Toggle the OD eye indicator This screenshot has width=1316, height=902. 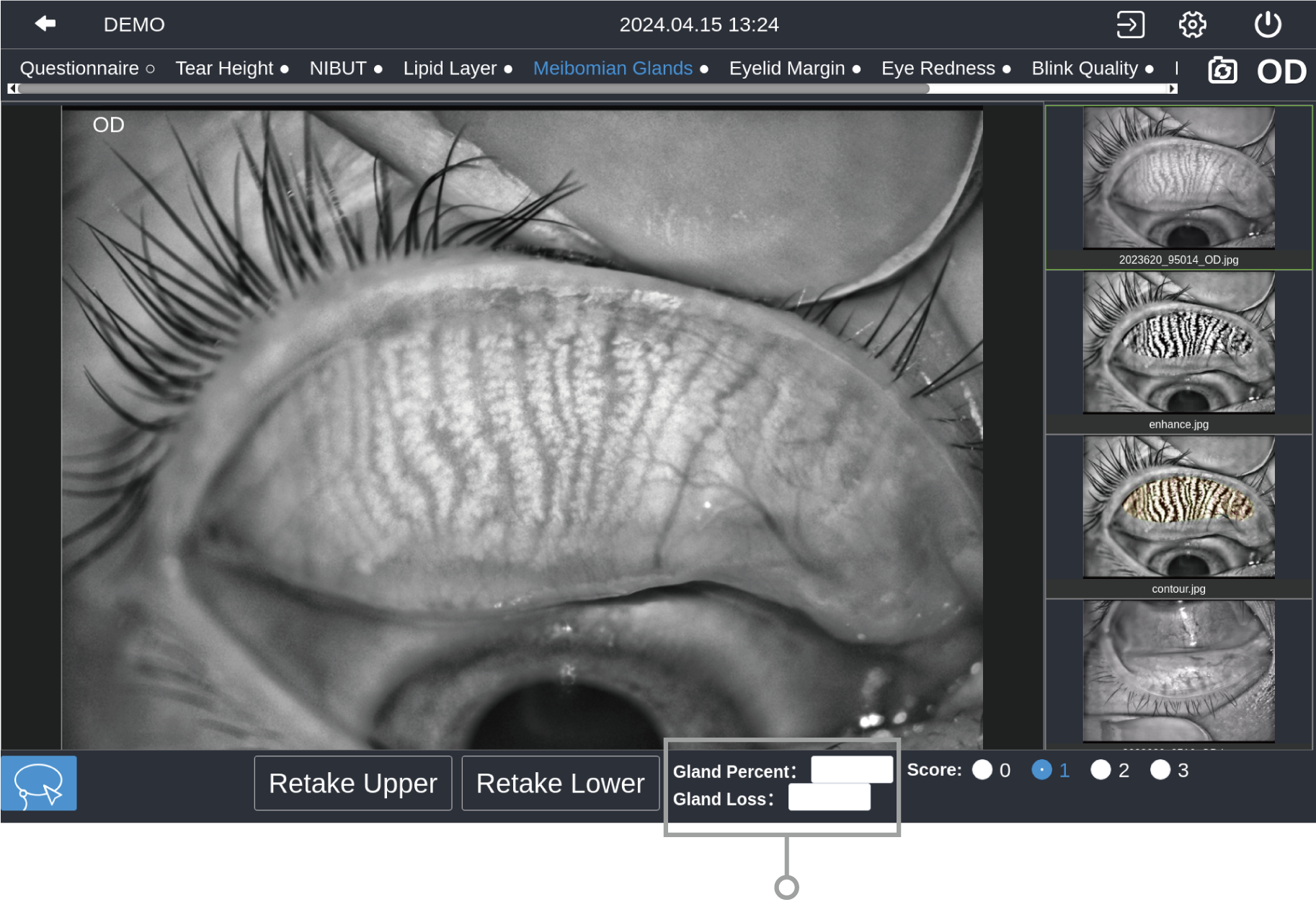pos(1281,71)
